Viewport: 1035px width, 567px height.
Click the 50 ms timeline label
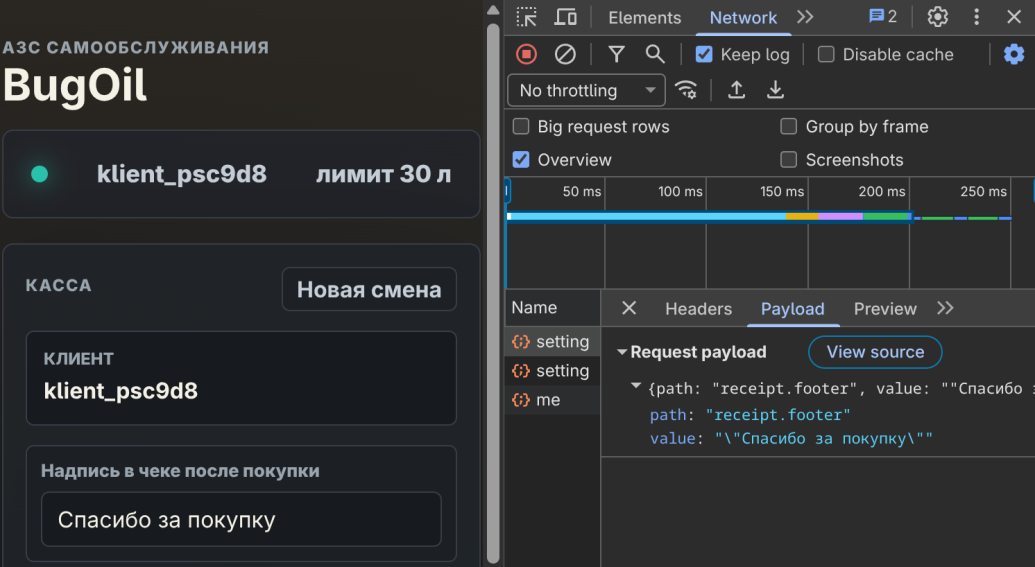pos(582,191)
